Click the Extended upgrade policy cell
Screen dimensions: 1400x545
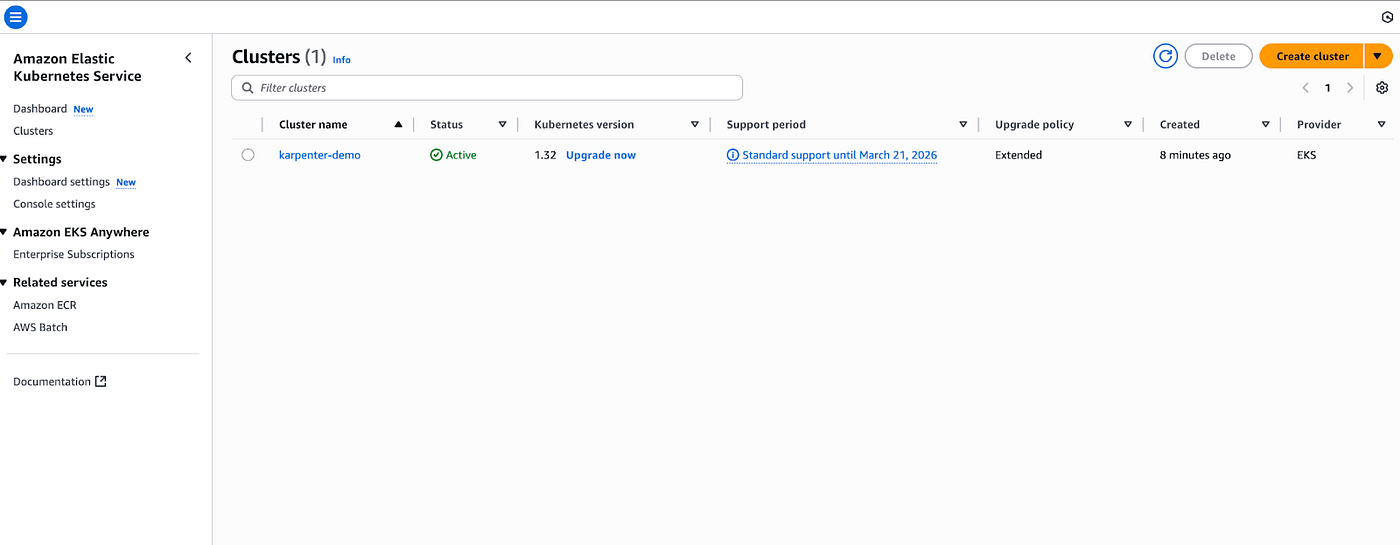click(1018, 155)
